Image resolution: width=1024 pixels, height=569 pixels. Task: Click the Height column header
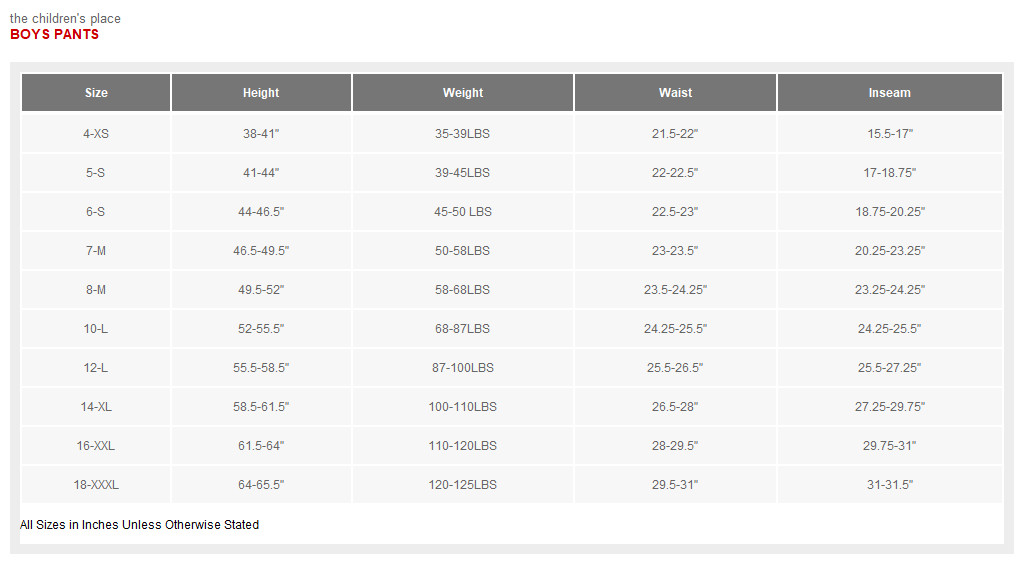261,93
